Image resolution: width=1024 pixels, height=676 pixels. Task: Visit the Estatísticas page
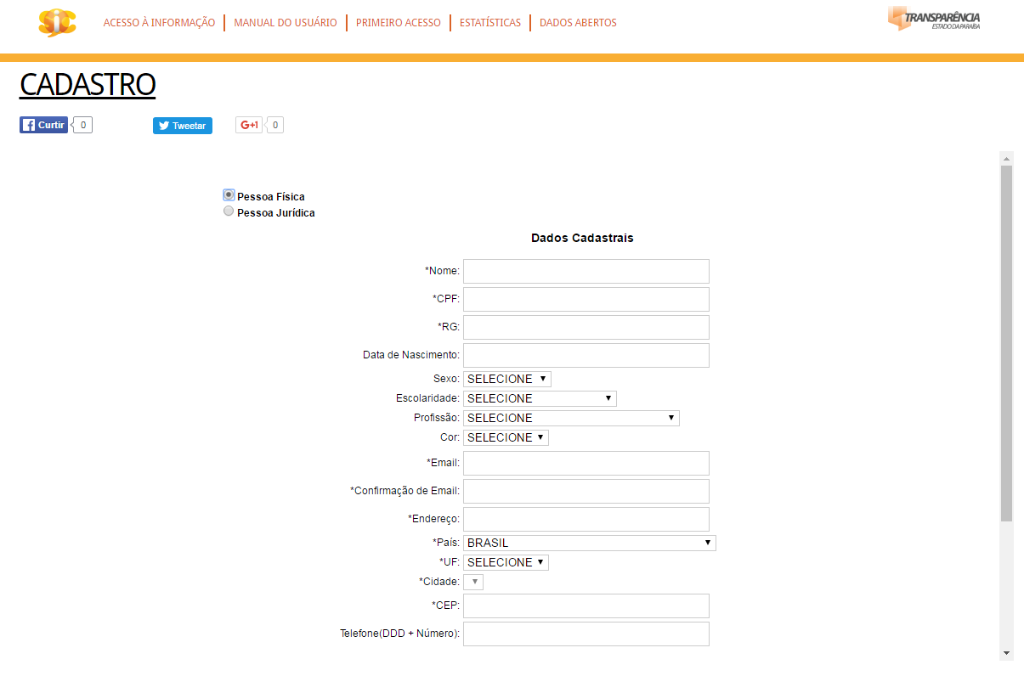pos(490,23)
